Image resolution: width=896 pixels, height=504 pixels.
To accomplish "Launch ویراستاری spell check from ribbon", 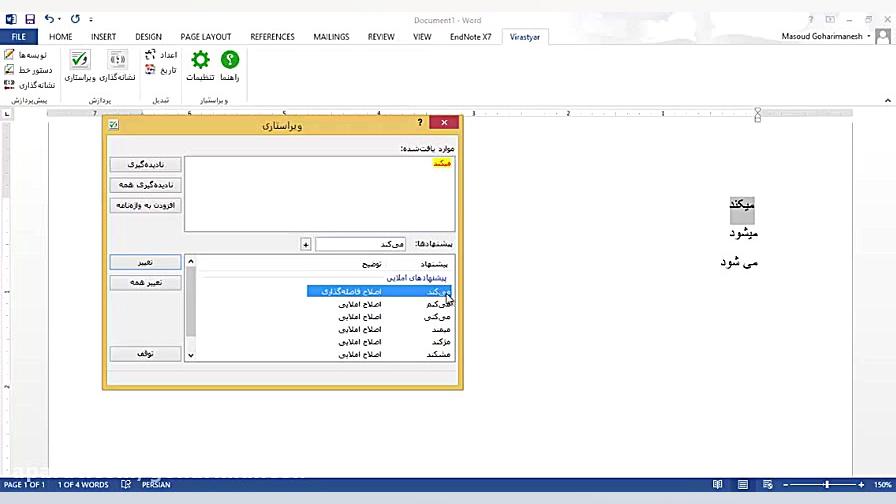I will [x=80, y=66].
